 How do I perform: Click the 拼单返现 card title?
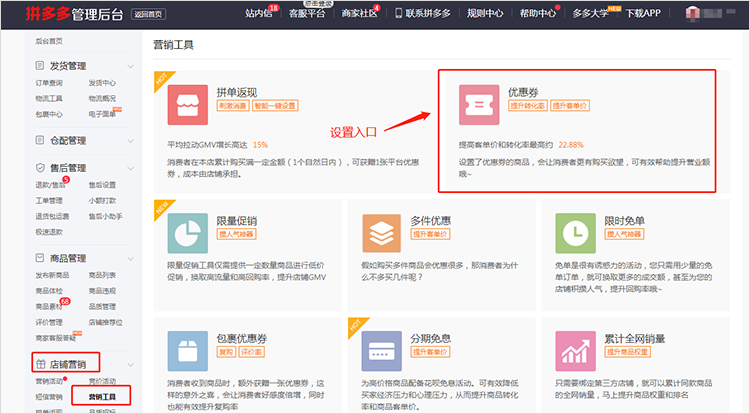click(x=237, y=92)
